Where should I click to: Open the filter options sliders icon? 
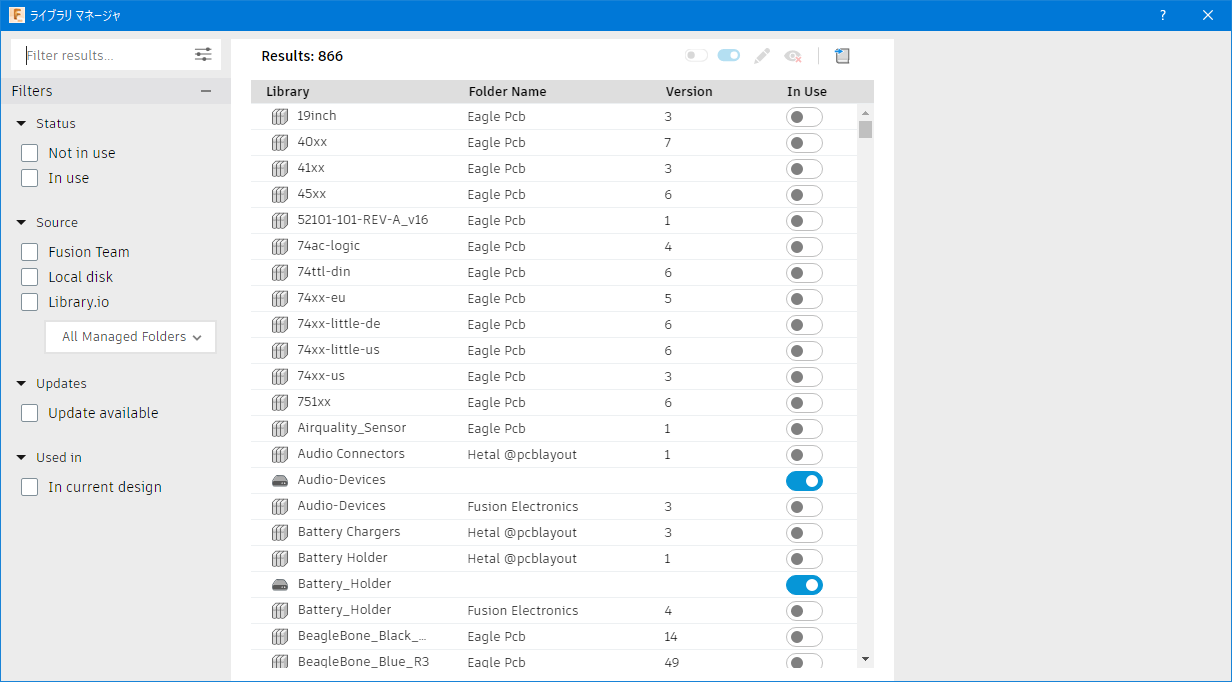[203, 55]
